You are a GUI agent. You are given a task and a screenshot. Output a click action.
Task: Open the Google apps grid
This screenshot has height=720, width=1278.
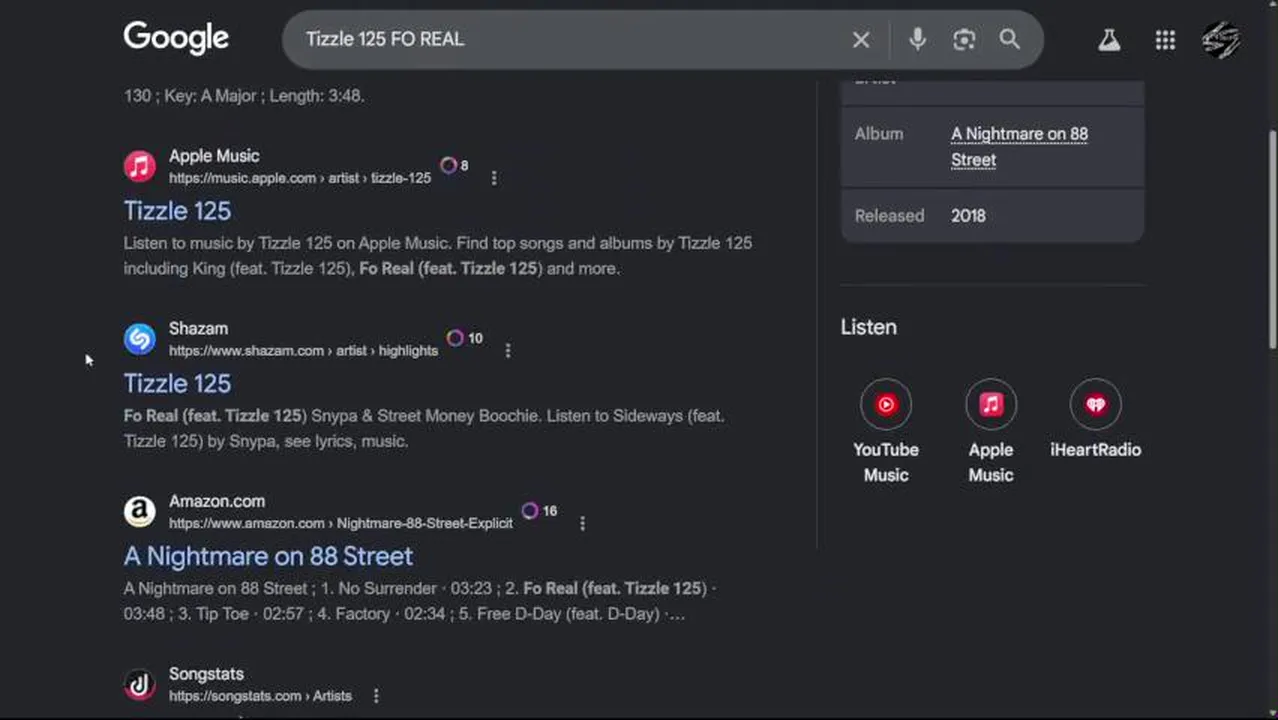tap(1165, 40)
